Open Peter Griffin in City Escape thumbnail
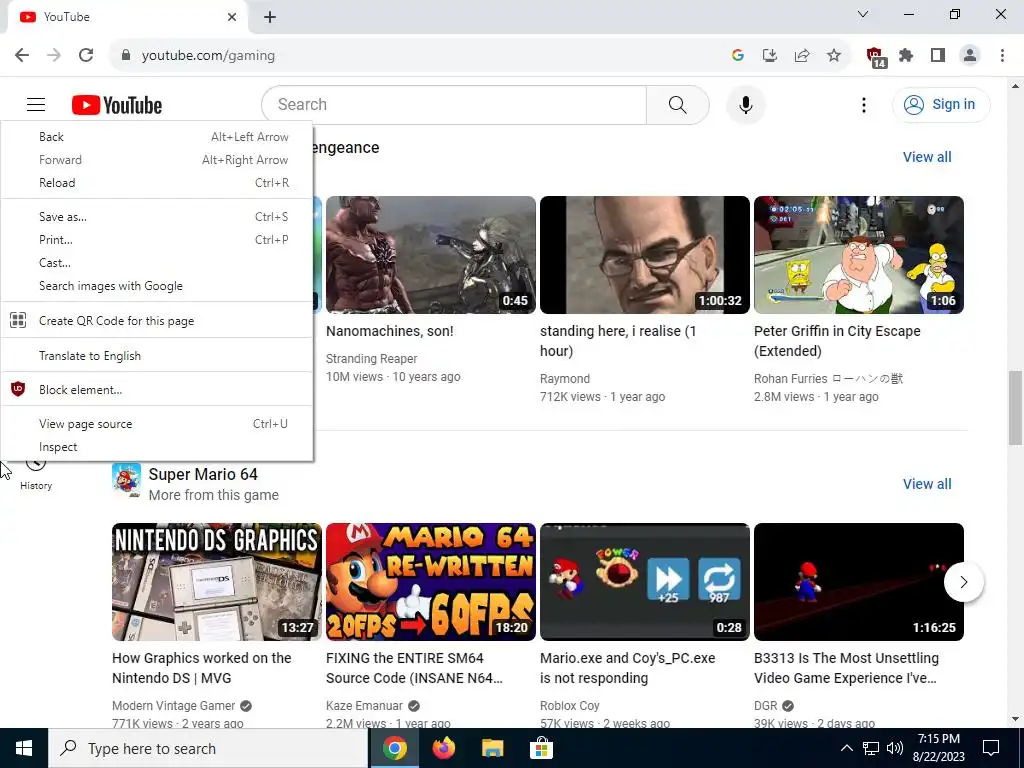The image size is (1024, 768). (859, 255)
